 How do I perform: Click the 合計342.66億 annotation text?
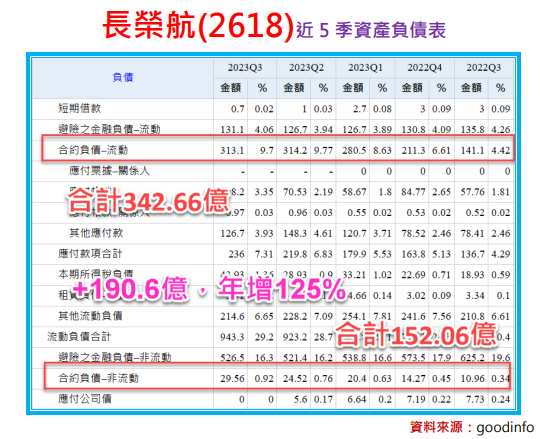pos(149,201)
